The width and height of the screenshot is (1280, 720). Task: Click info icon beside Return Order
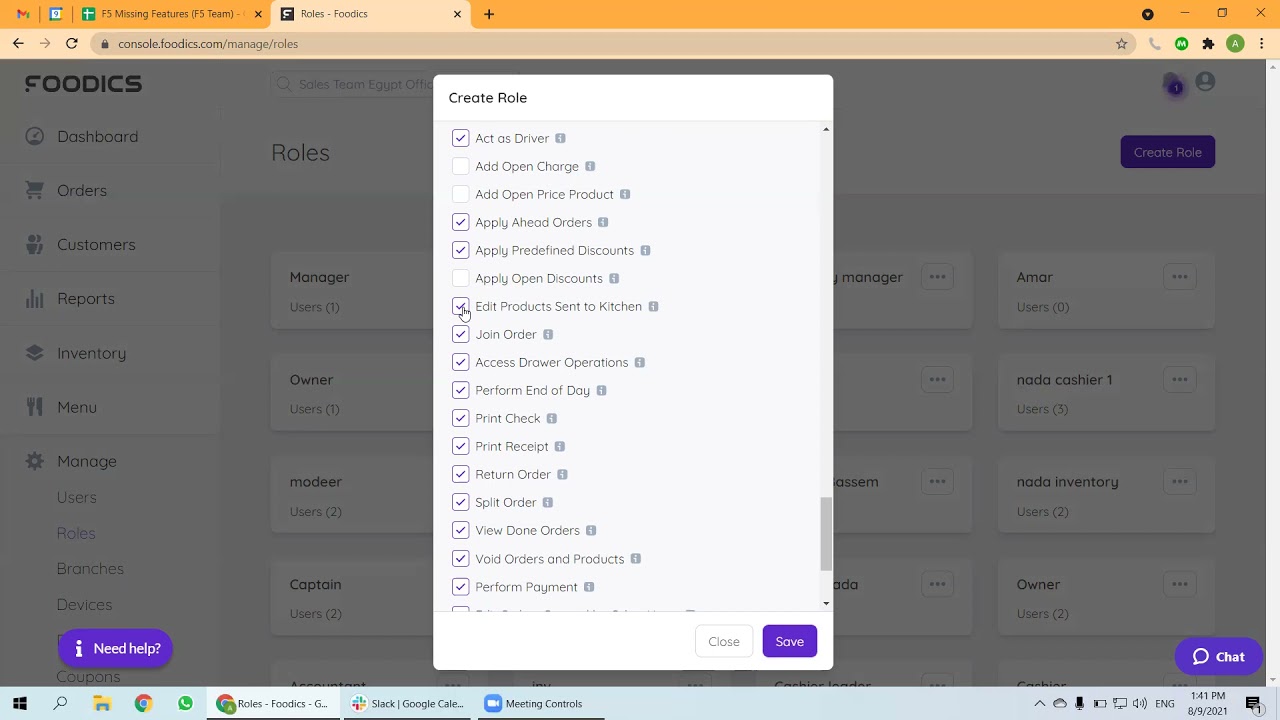[x=562, y=474]
